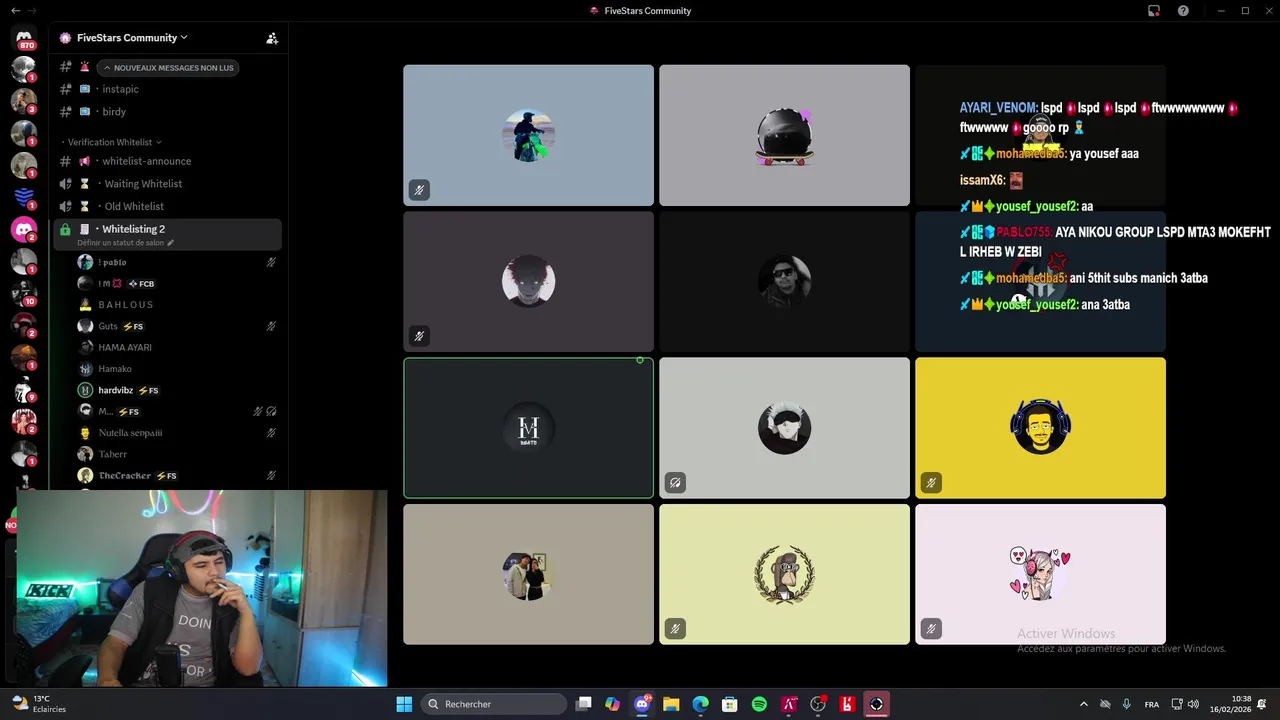Open the pink hearts anime avatar tile
The width and height of the screenshot is (1280, 720).
1040,574
